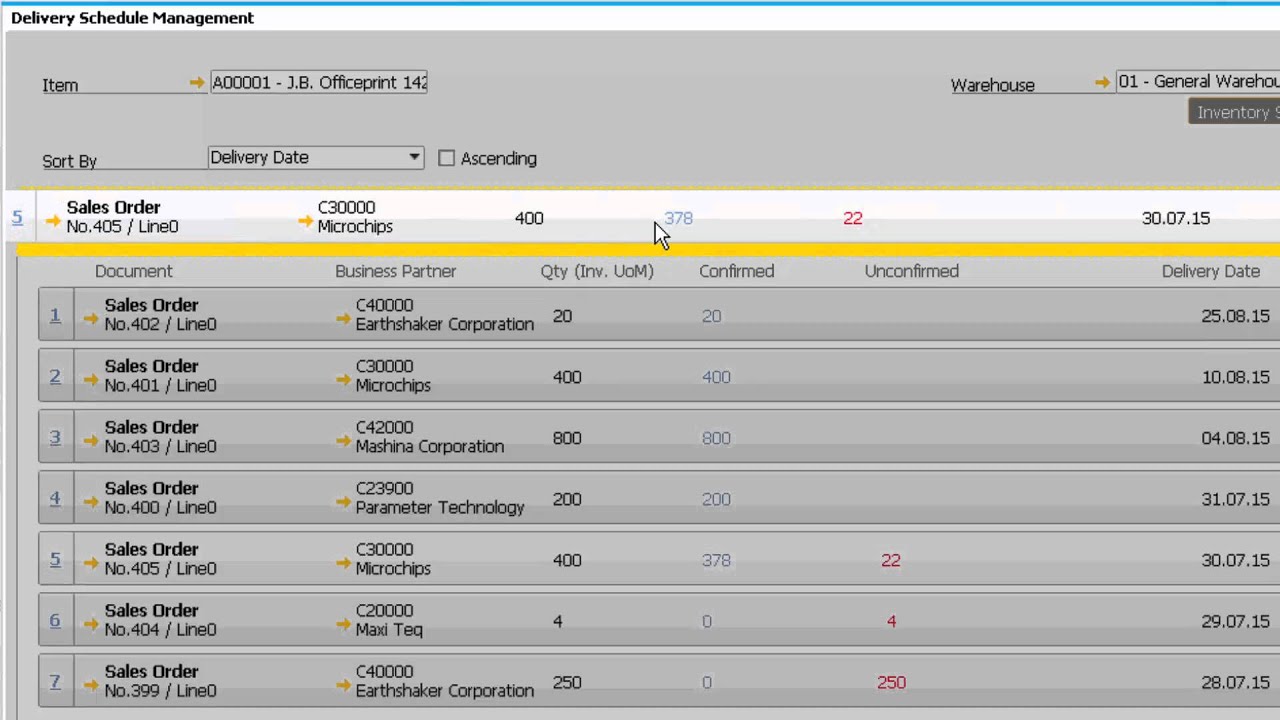Click link arrow next to Item field
This screenshot has width=1280, height=720.
(197, 83)
